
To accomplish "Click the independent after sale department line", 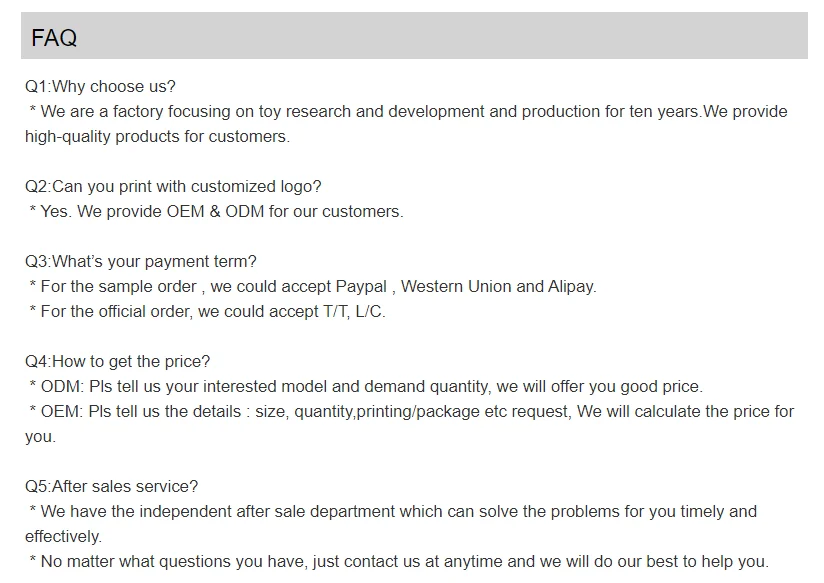I will [x=393, y=511].
